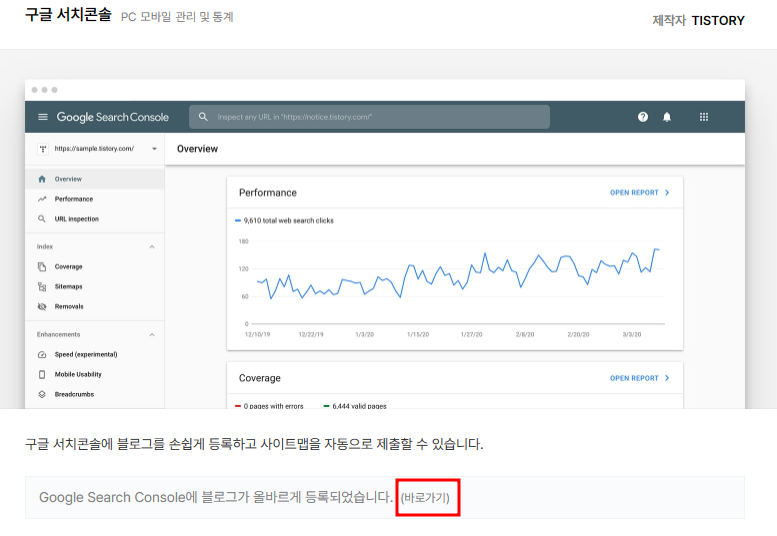Screen dimensions: 777x536
Task: Click the Breadcrumbs layers icon
Action: (42, 394)
